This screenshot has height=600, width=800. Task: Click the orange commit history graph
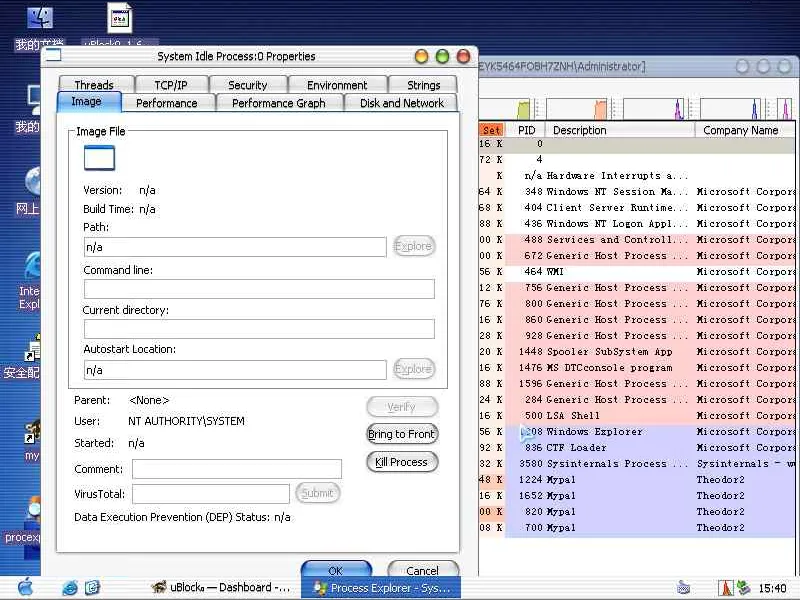click(x=577, y=109)
